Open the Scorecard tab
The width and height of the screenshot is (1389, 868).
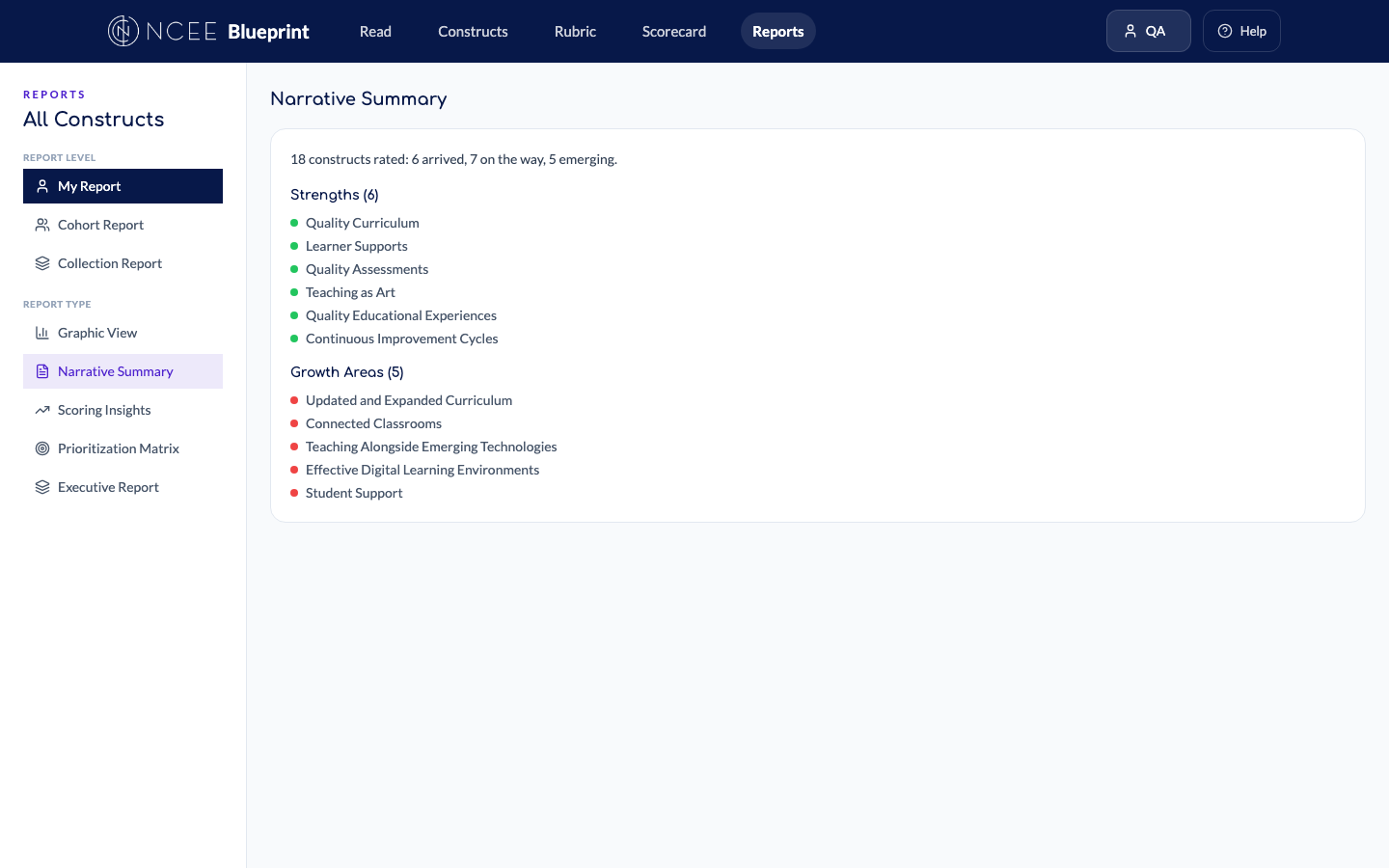[x=674, y=31]
